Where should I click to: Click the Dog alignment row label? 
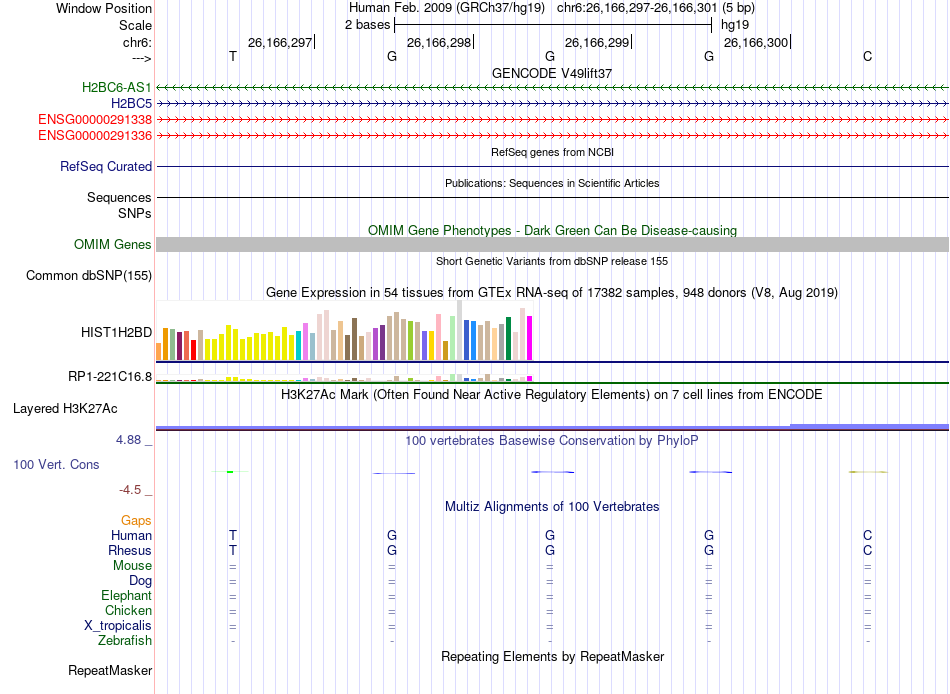coord(140,581)
